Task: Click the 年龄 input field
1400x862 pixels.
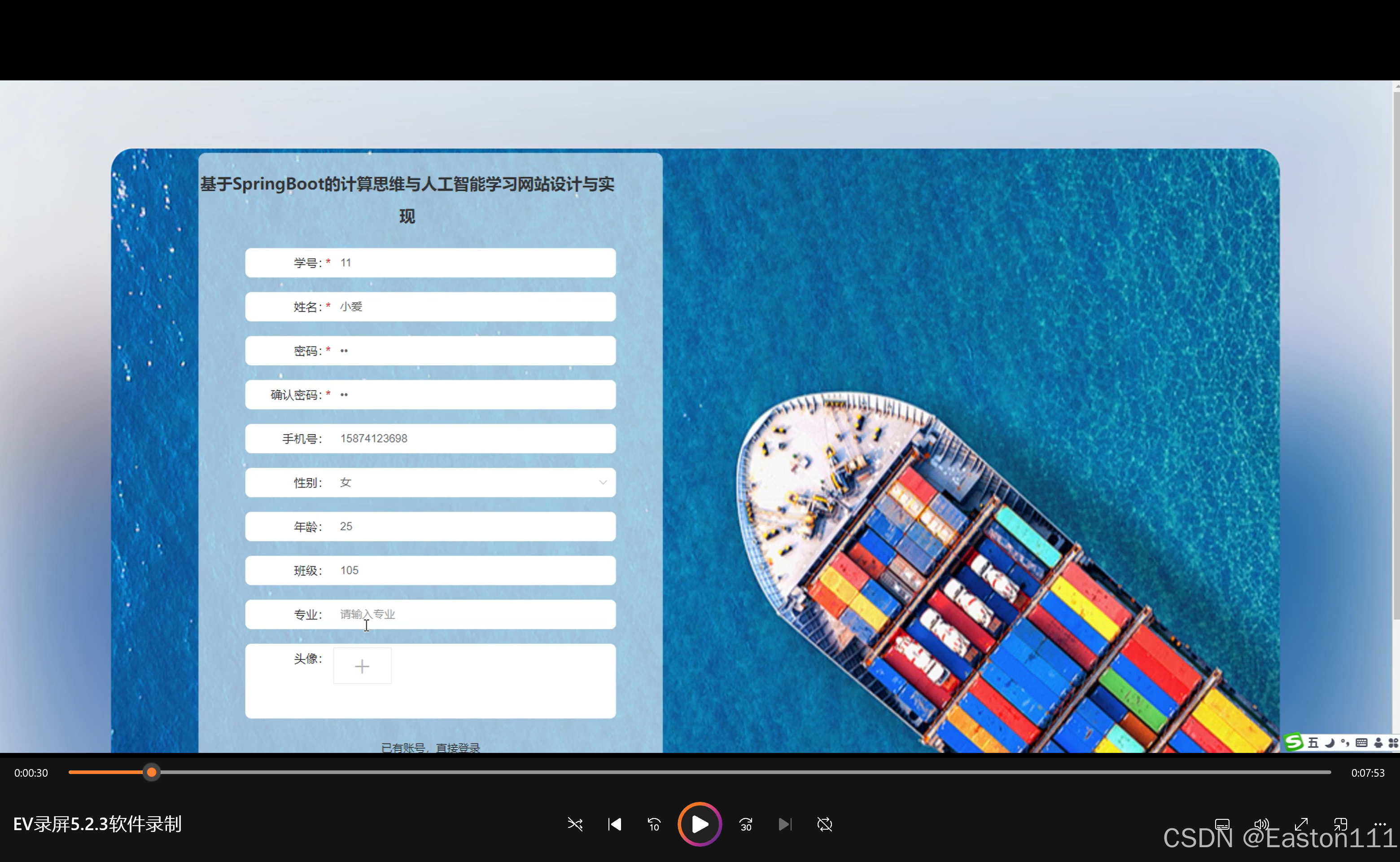Action: click(x=430, y=526)
